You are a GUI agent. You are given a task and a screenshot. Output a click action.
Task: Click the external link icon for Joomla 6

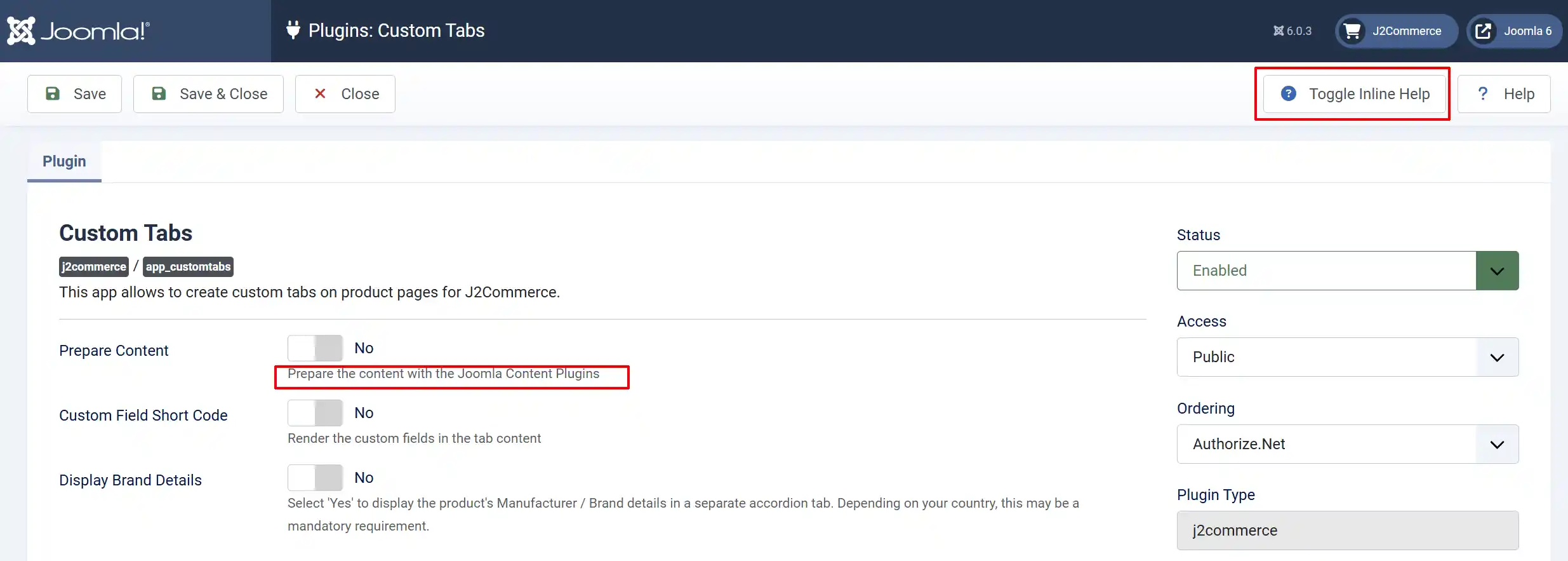point(1483,30)
